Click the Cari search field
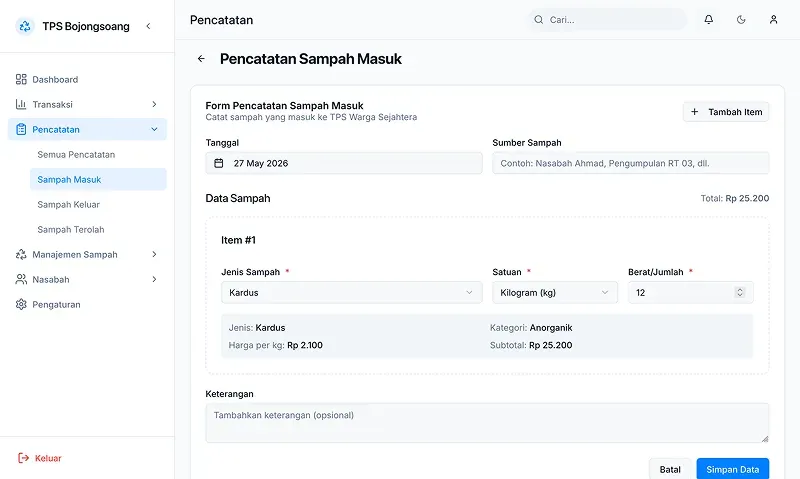The width and height of the screenshot is (800, 479). [x=607, y=19]
